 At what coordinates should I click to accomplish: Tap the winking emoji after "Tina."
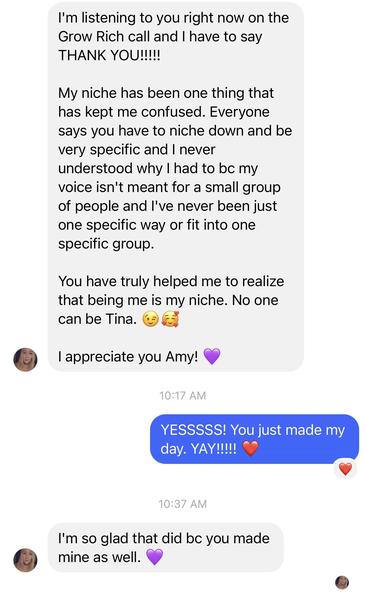tap(150, 319)
